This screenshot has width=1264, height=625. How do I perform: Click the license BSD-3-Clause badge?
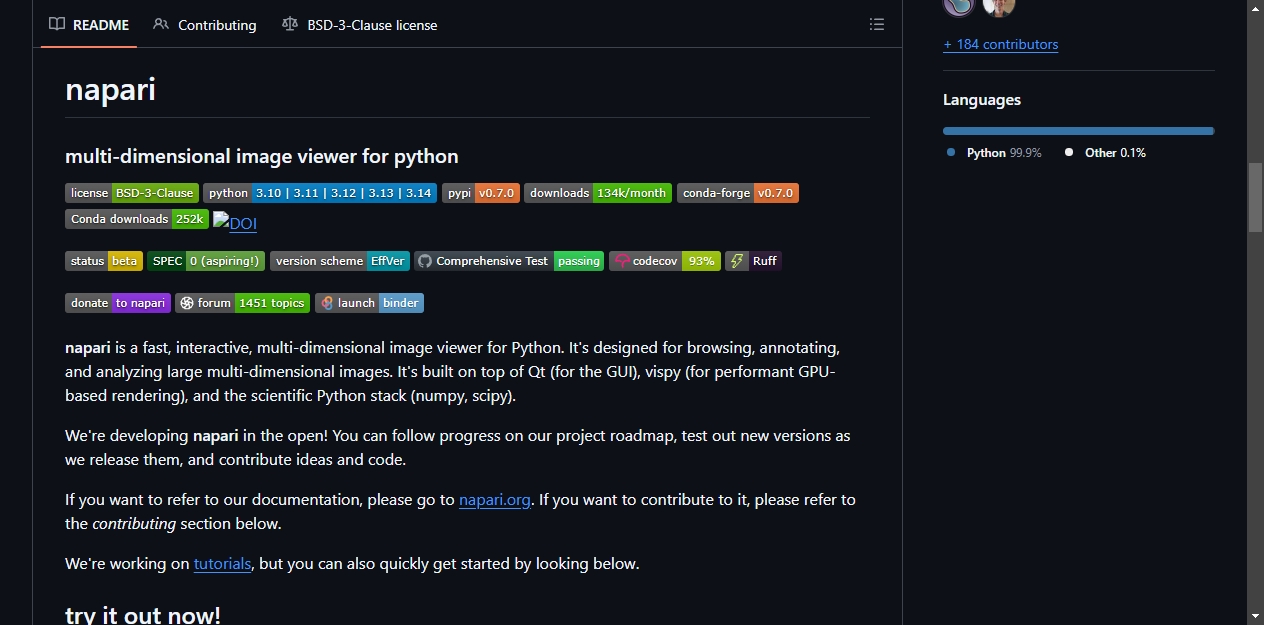pos(132,193)
